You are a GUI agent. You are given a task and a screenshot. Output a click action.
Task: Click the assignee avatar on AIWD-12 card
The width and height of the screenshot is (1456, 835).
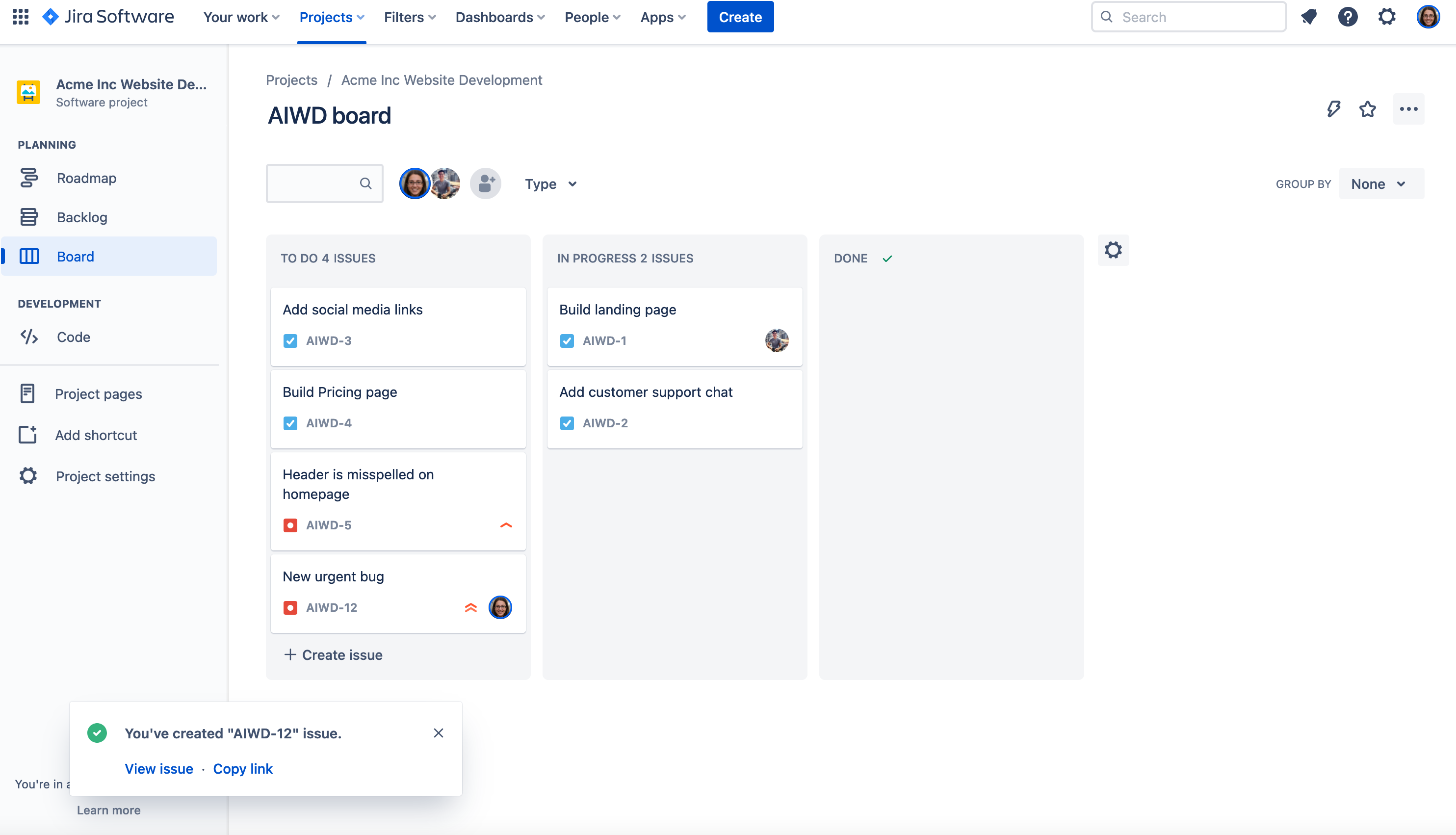tap(500, 607)
